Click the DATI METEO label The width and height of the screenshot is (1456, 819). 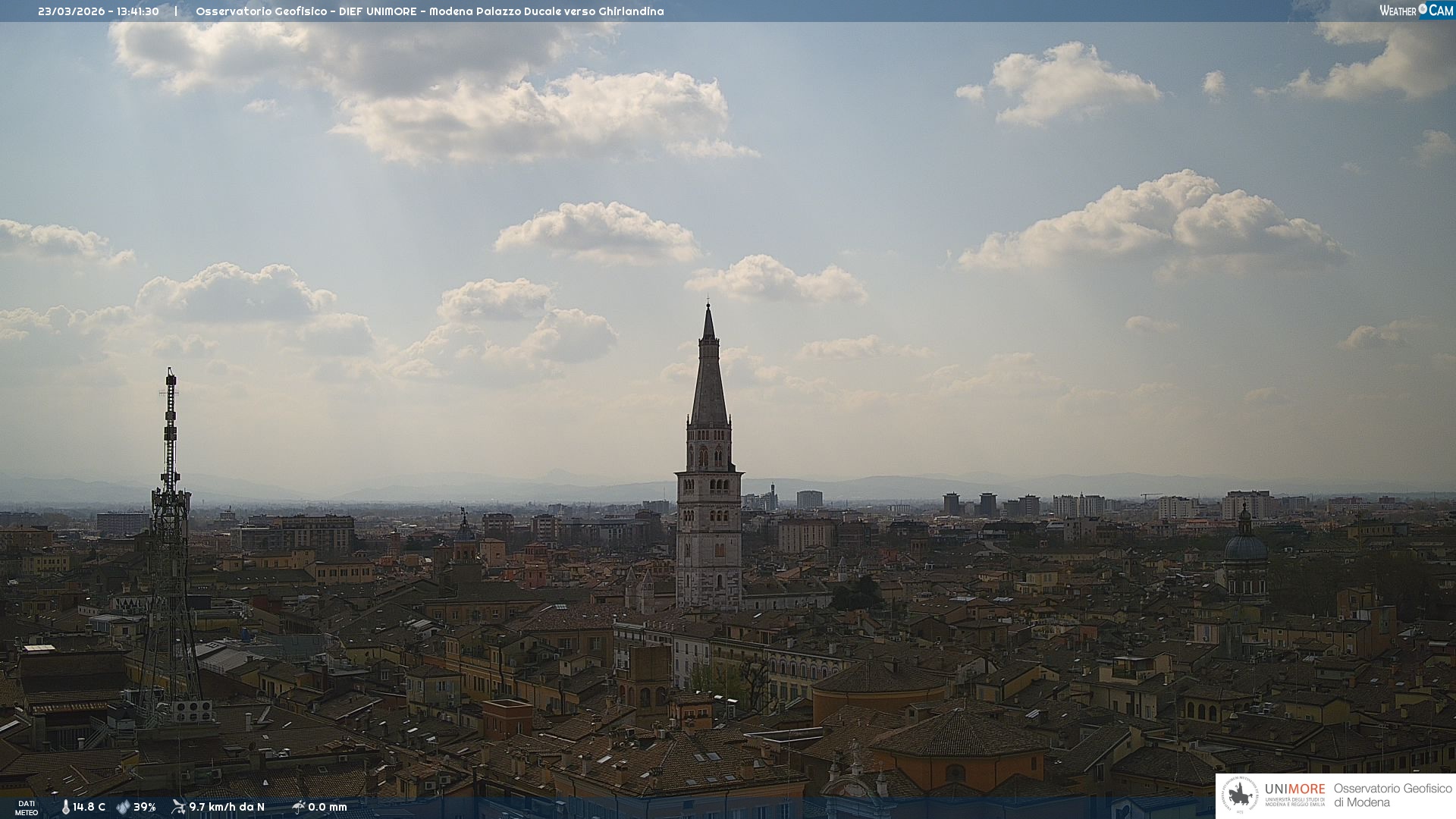point(27,808)
